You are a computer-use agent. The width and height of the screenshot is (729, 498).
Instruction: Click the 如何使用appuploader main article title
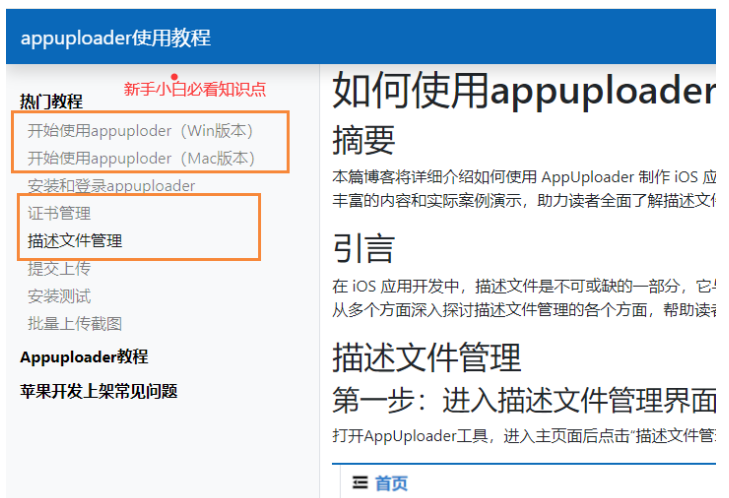click(524, 91)
